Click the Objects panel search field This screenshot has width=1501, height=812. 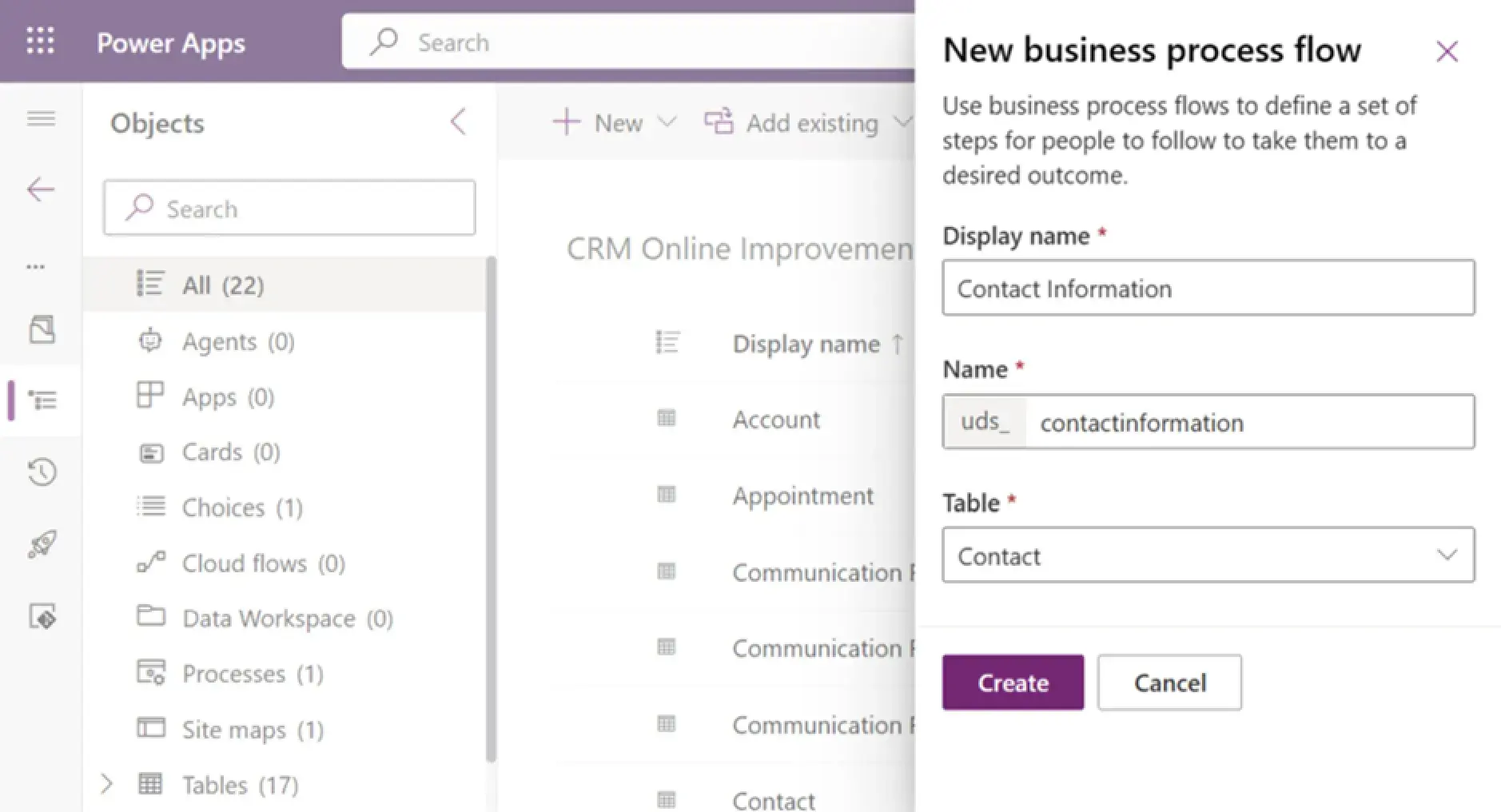pyautogui.click(x=289, y=208)
